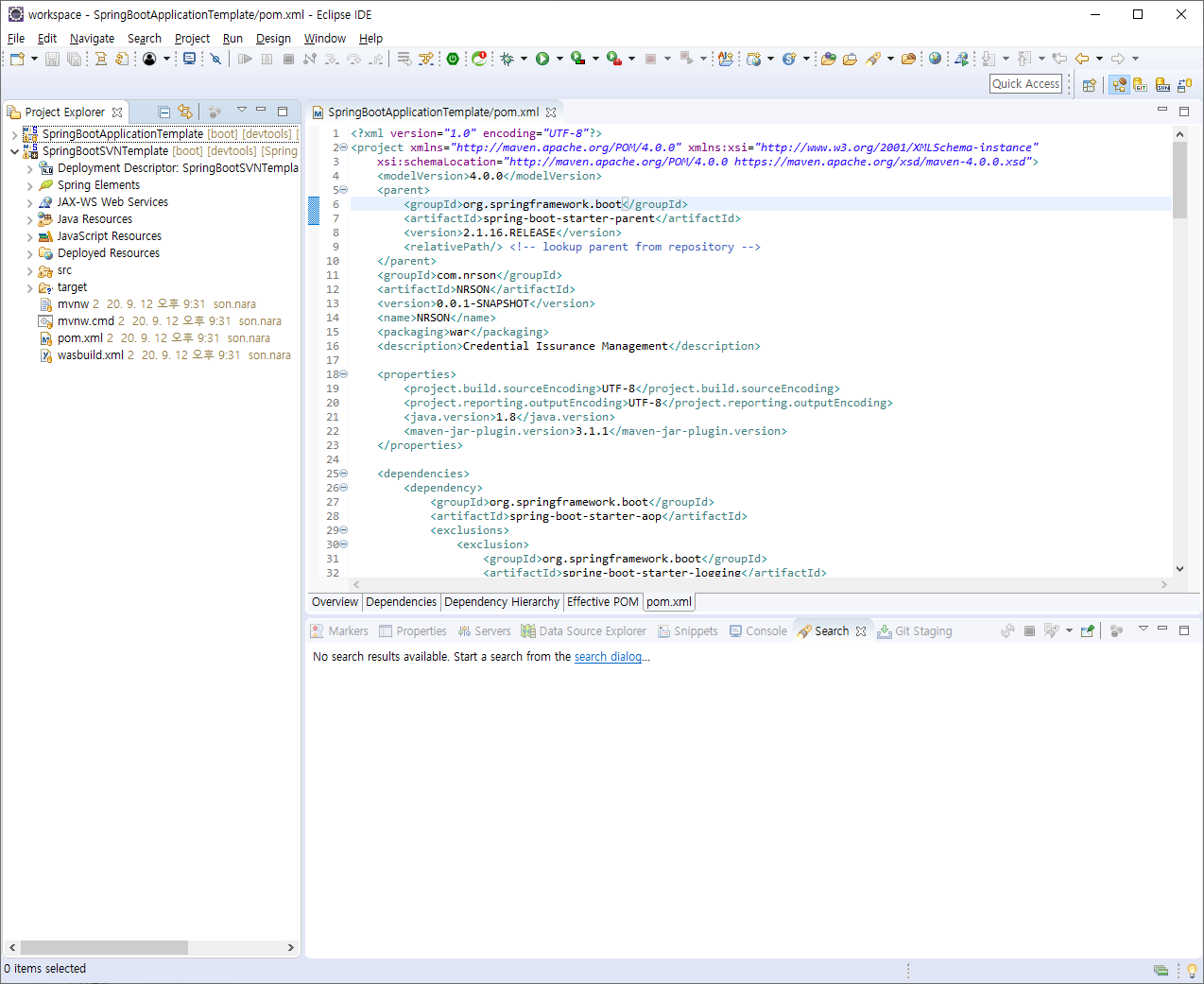Toggle Link with Editor in Project Explorer
Image resolution: width=1204 pixels, height=984 pixels.
coord(185,112)
